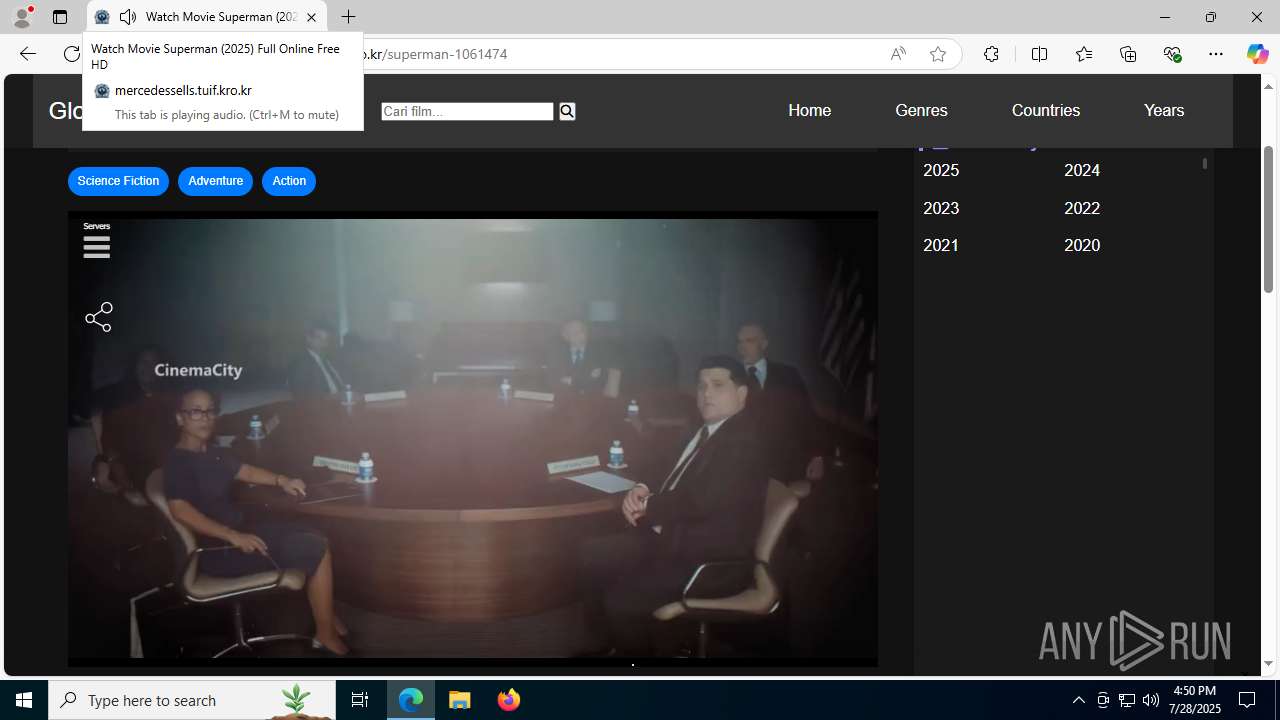Open the Windows Start menu

(24, 700)
